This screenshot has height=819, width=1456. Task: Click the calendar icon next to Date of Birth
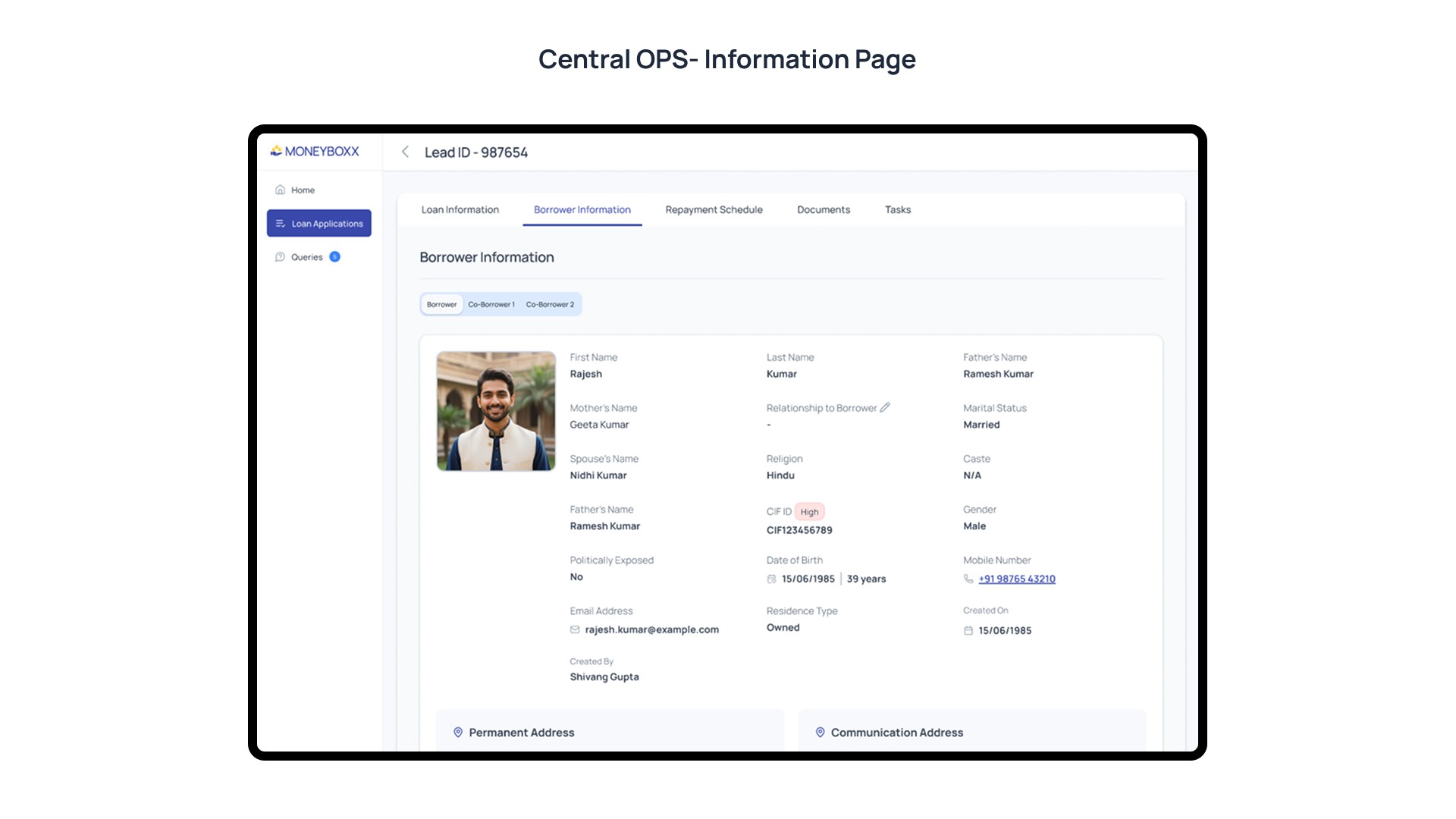771,579
